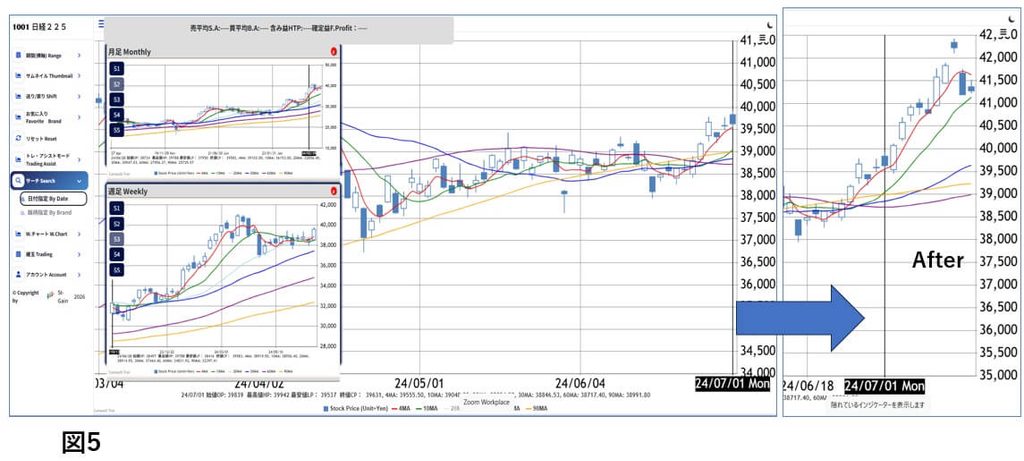Click the 週足 Weekly panel title bar
Screen dimensions: 1024x461
coord(222,191)
